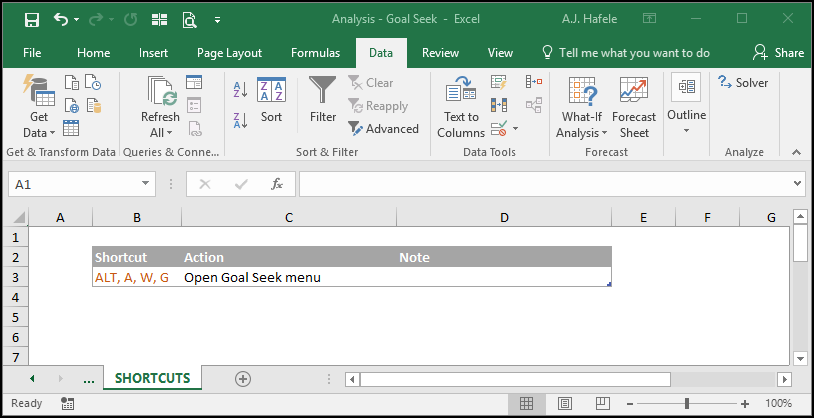The height and width of the screenshot is (418, 814).
Task: Open the Sort dialog
Action: (272, 100)
